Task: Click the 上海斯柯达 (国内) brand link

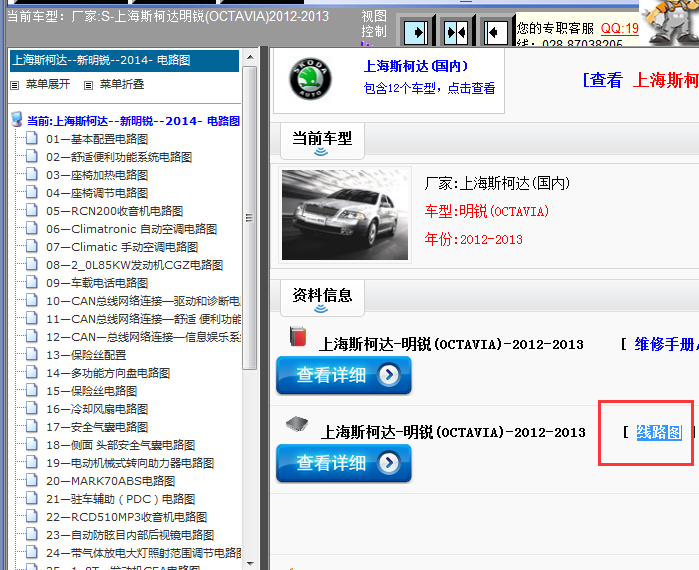Action: pyautogui.click(x=415, y=66)
